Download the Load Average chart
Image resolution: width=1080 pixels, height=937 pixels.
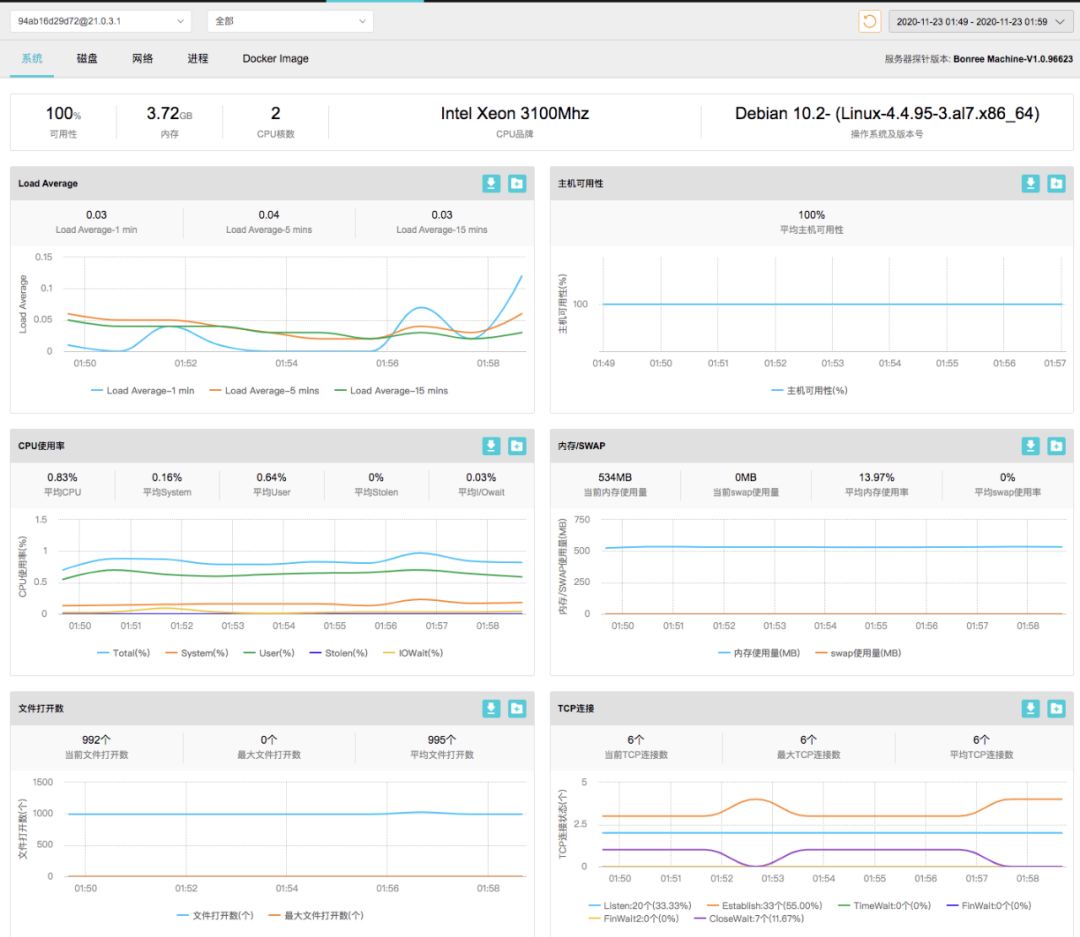[x=491, y=183]
